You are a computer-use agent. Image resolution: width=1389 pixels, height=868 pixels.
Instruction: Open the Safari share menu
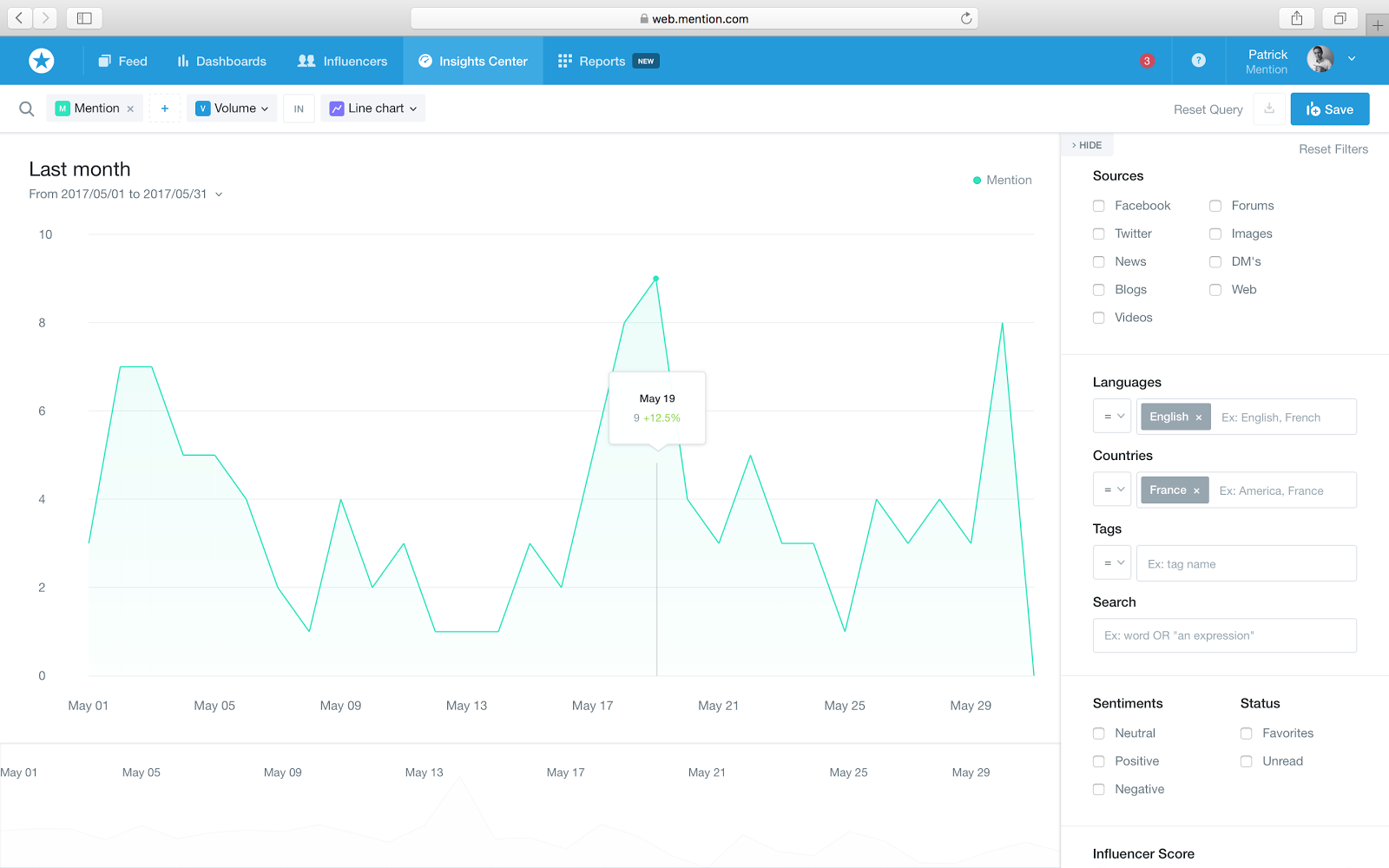pyautogui.click(x=1297, y=18)
